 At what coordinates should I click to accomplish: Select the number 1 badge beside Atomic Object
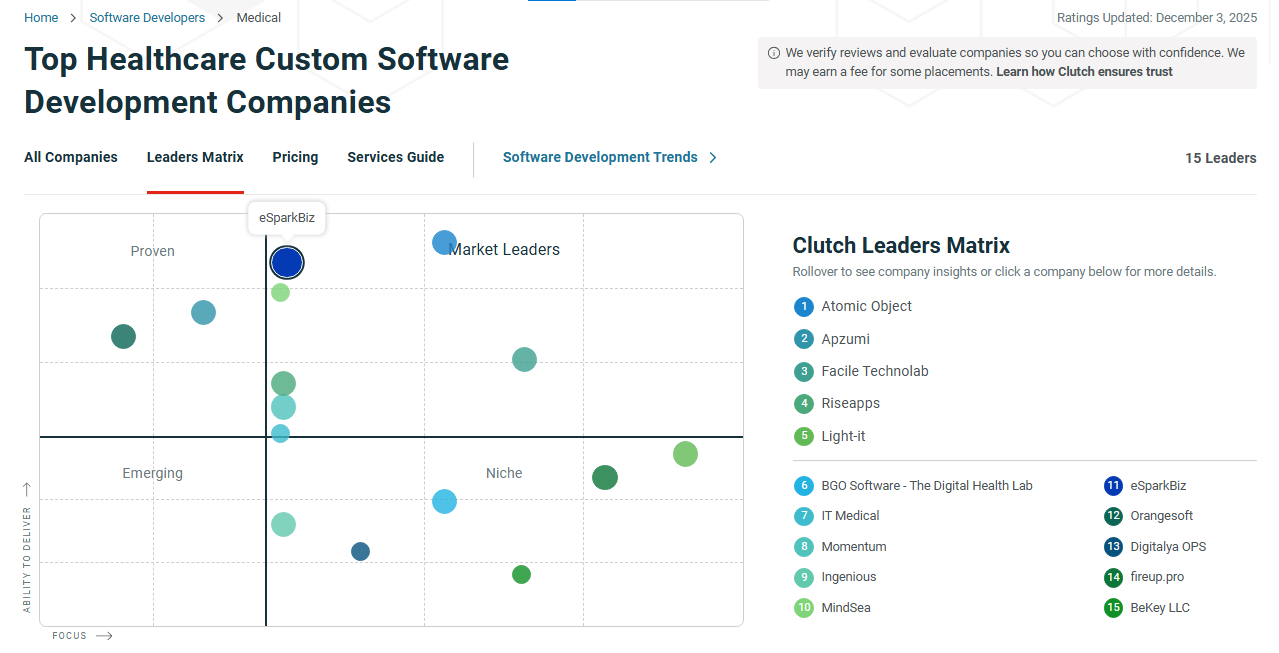pyautogui.click(x=803, y=306)
